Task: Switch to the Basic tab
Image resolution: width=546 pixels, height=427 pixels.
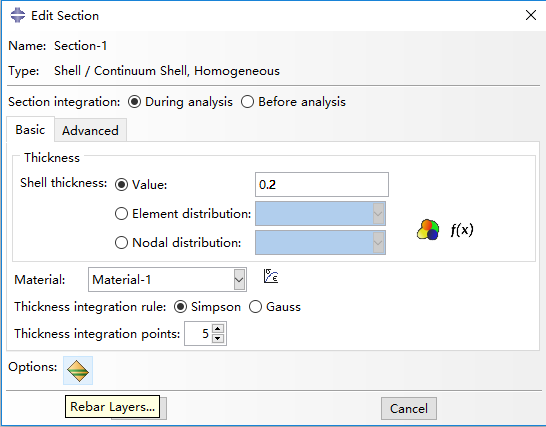Action: click(x=30, y=130)
